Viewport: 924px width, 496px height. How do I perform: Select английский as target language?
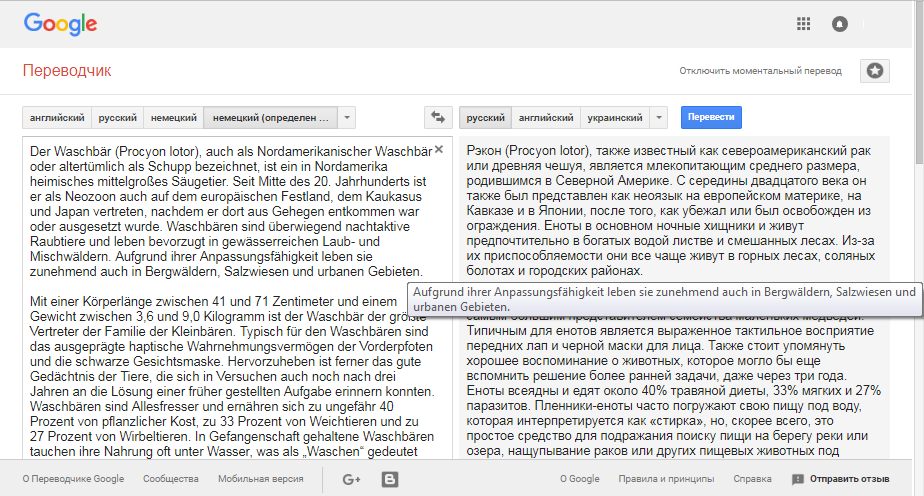[x=546, y=117]
